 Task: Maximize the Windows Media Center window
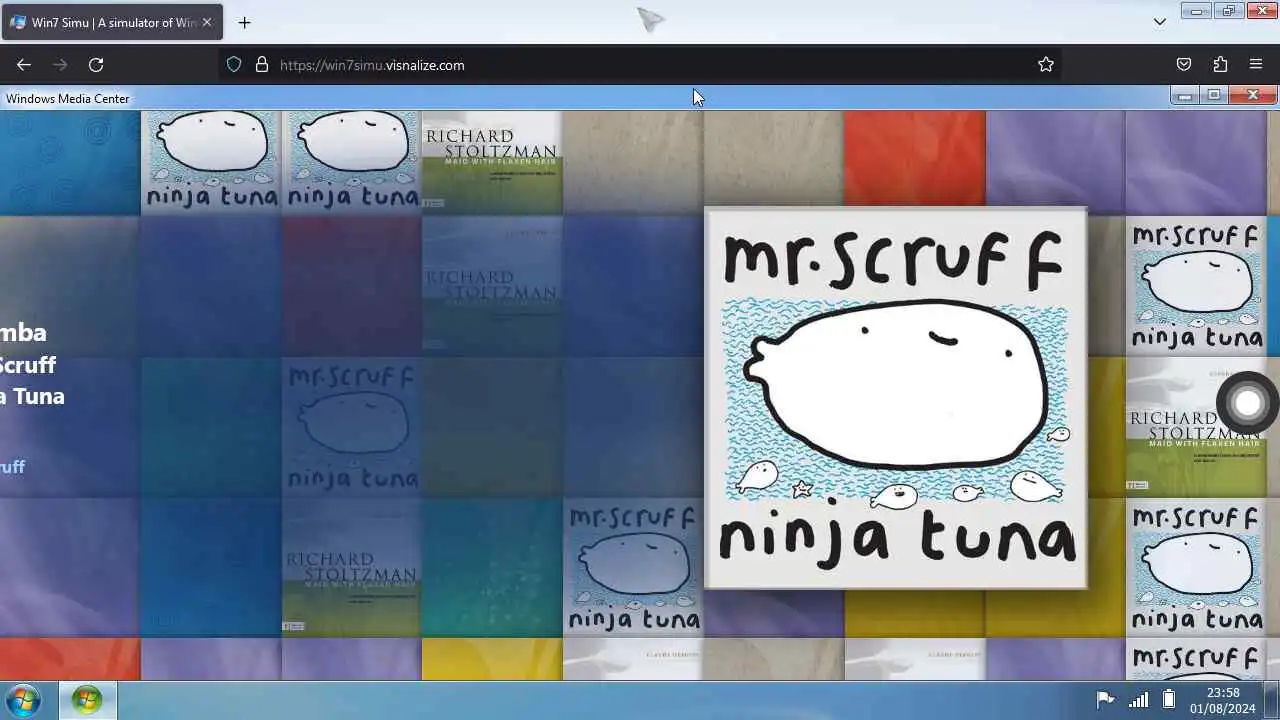click(x=1214, y=96)
